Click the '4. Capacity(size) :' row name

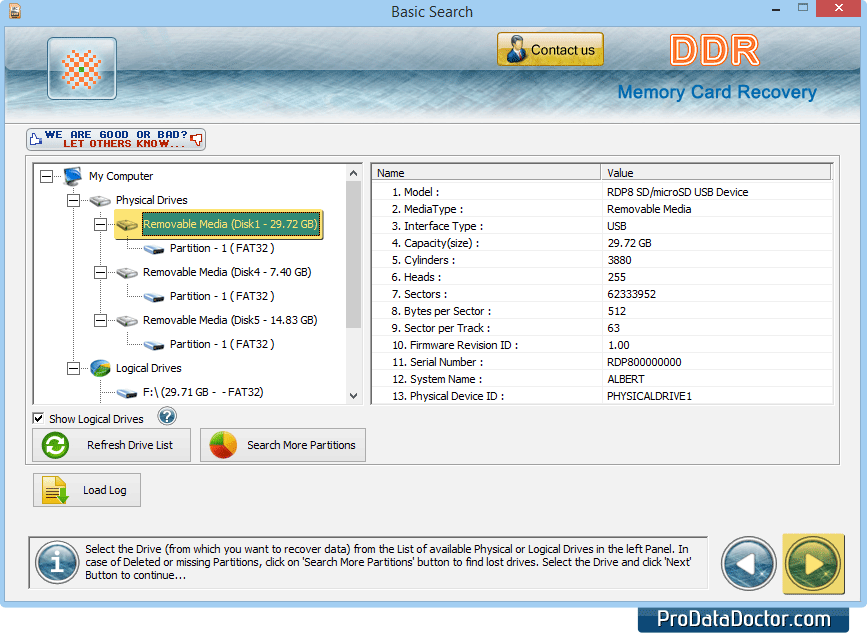point(435,243)
